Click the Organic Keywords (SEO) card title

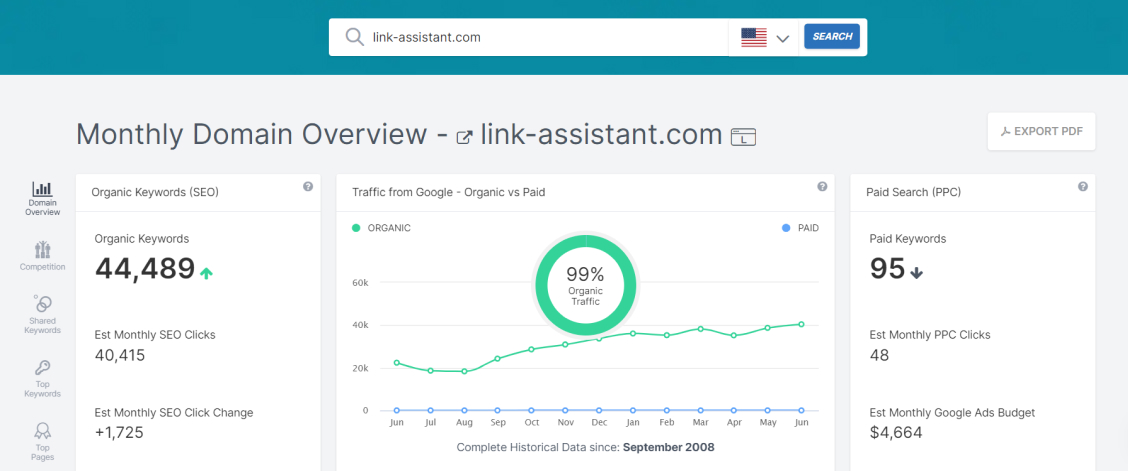[155, 192]
